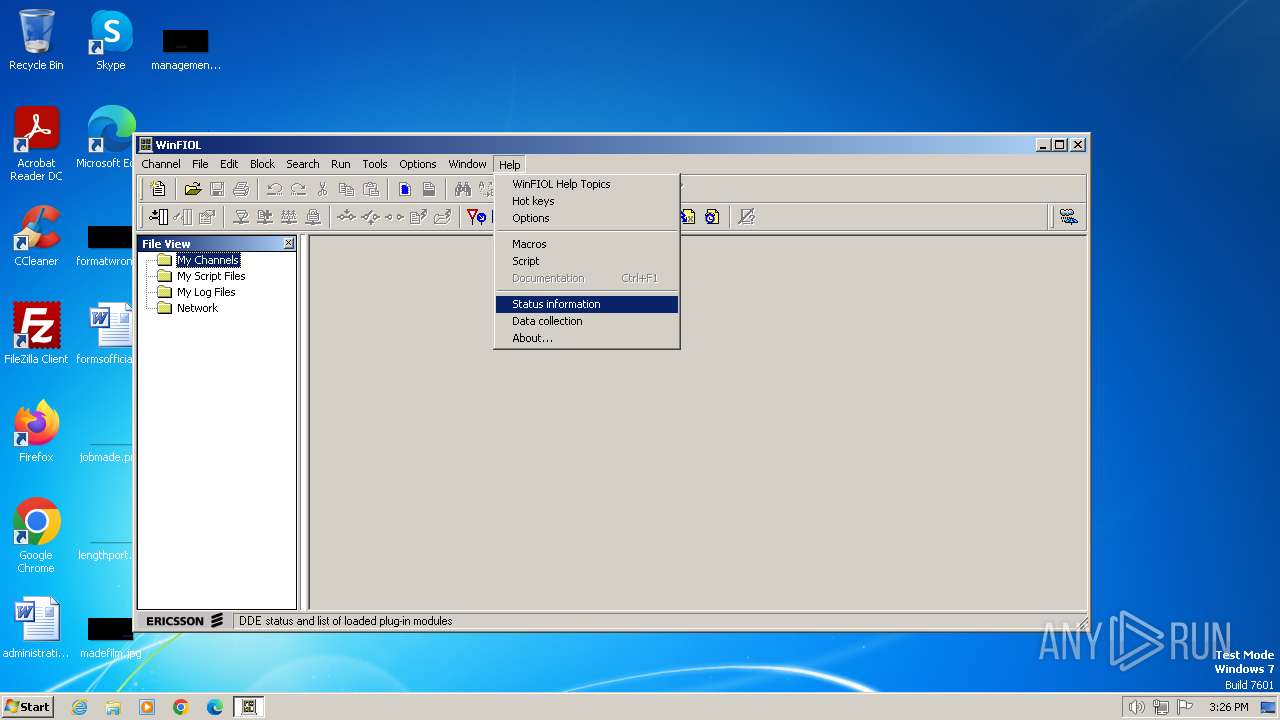
Task: Open About... from Help menu
Action: click(587, 338)
